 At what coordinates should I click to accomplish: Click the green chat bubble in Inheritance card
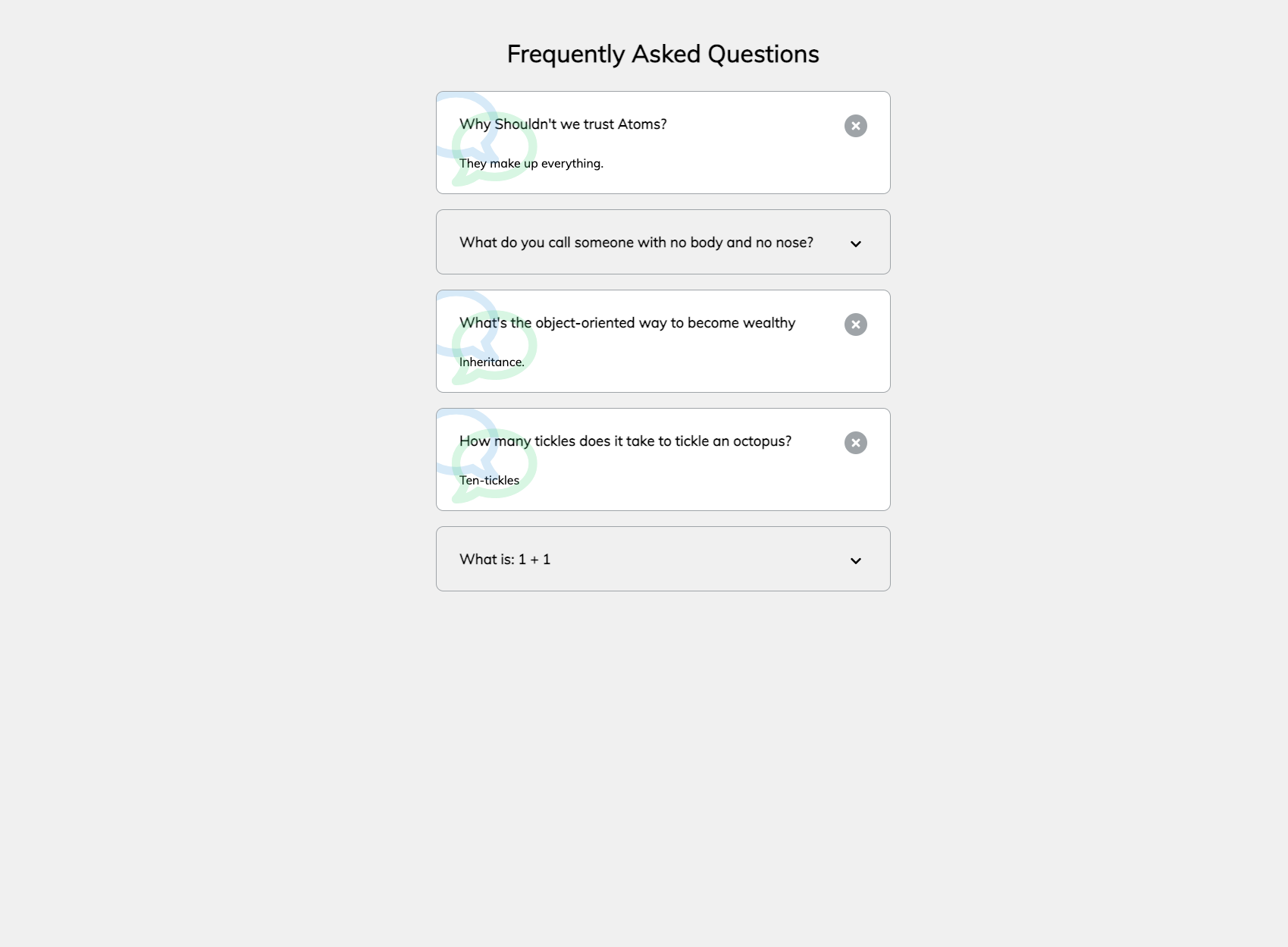(x=494, y=347)
